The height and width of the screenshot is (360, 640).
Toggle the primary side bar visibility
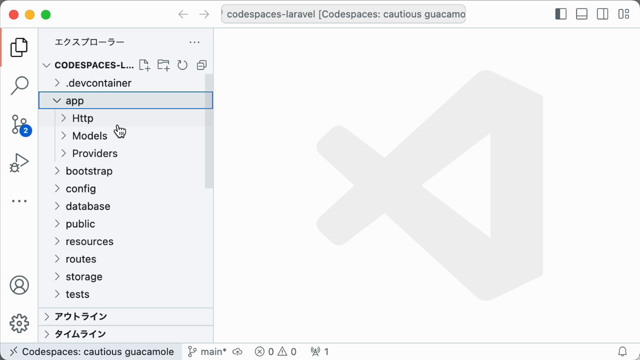[x=561, y=14]
